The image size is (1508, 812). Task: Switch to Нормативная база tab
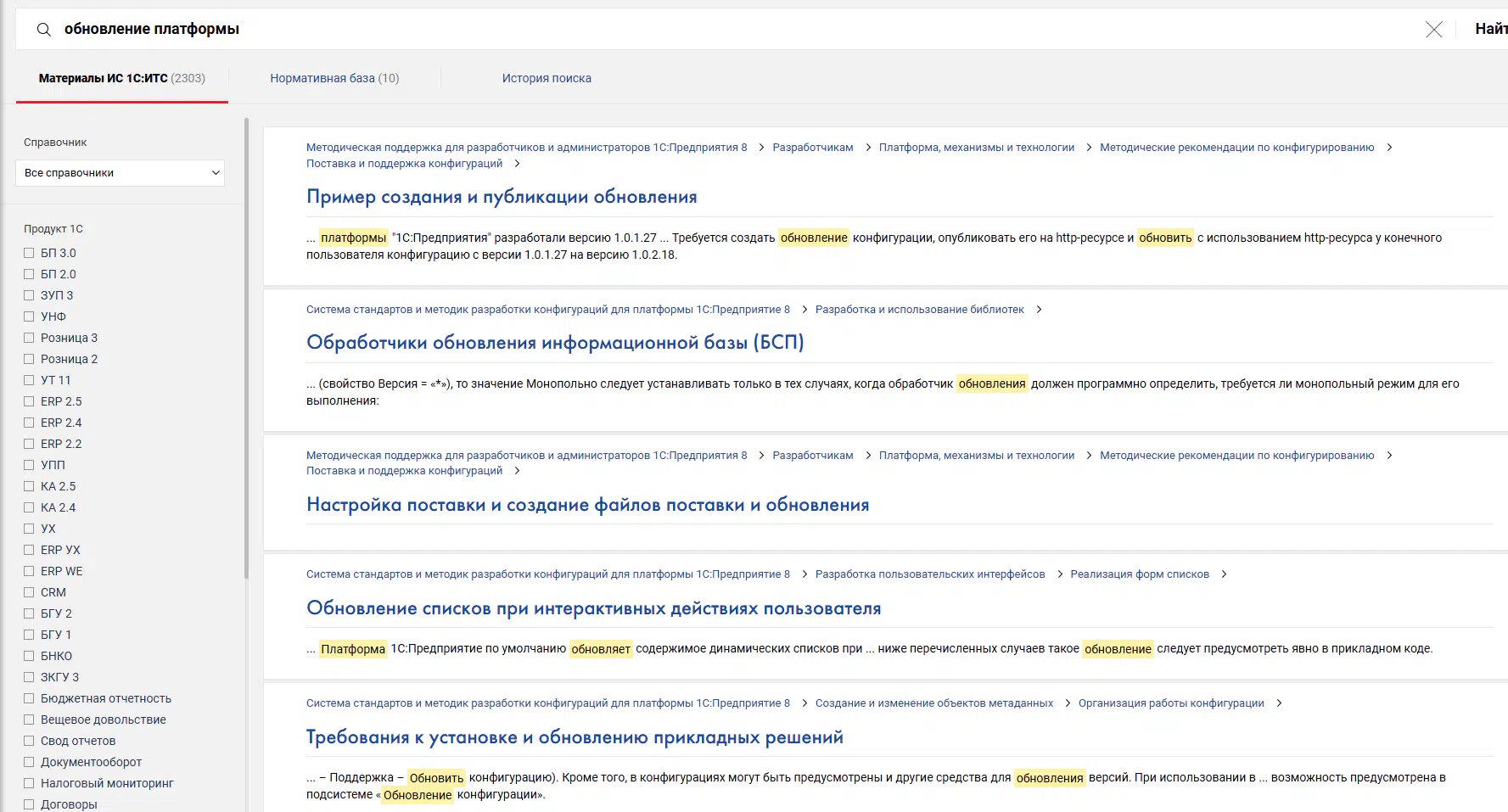334,78
